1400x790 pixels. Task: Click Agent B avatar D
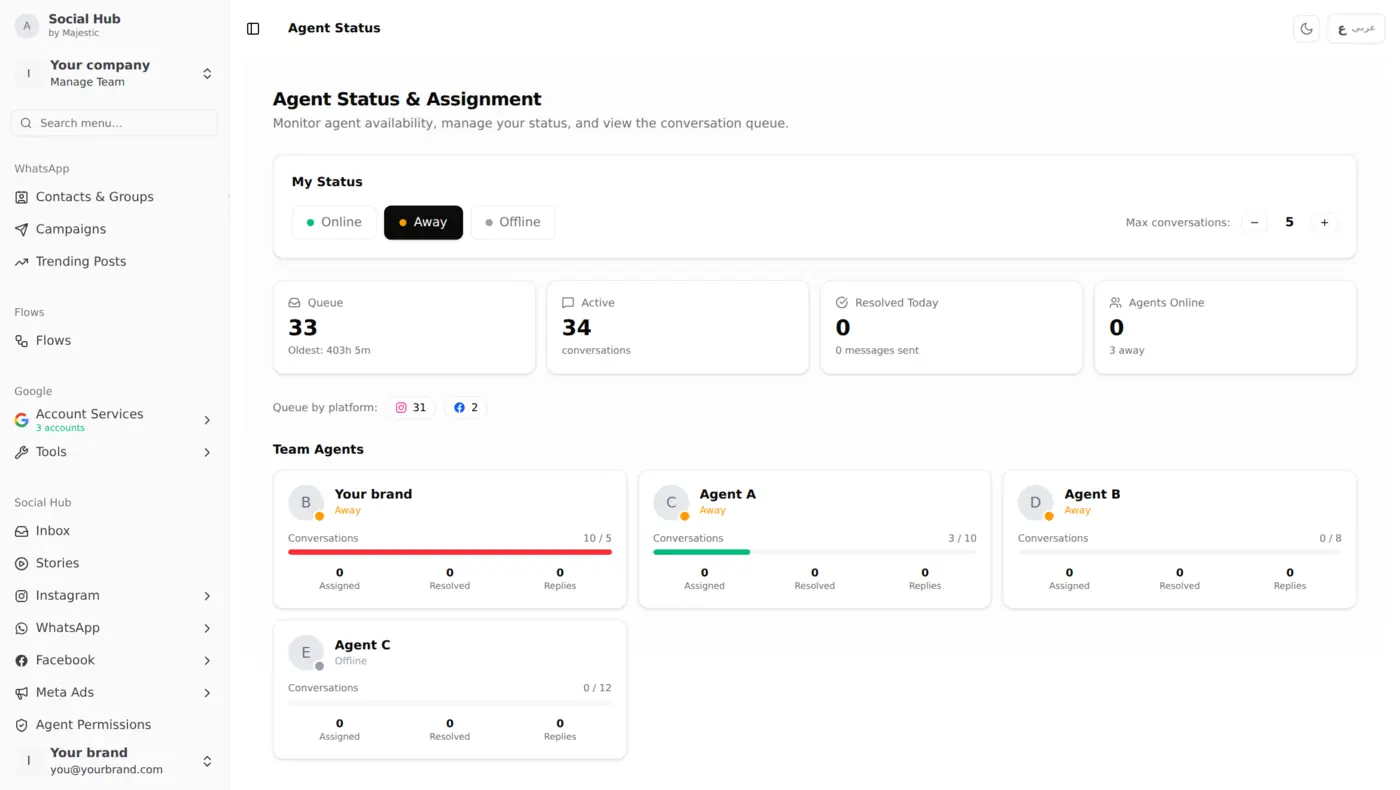pos(1035,502)
